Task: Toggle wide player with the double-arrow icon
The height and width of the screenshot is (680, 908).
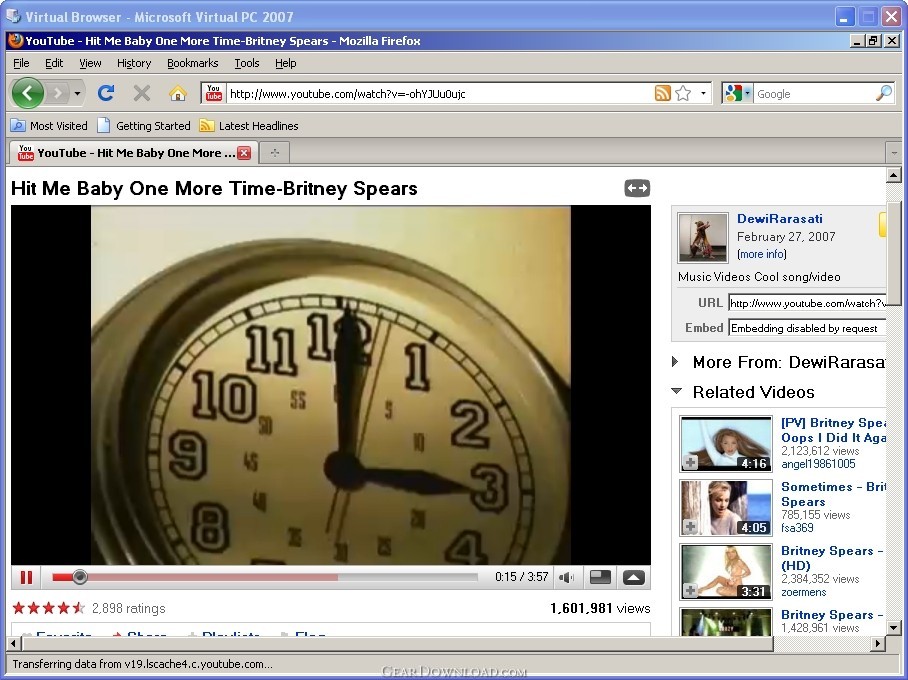Action: (637, 188)
